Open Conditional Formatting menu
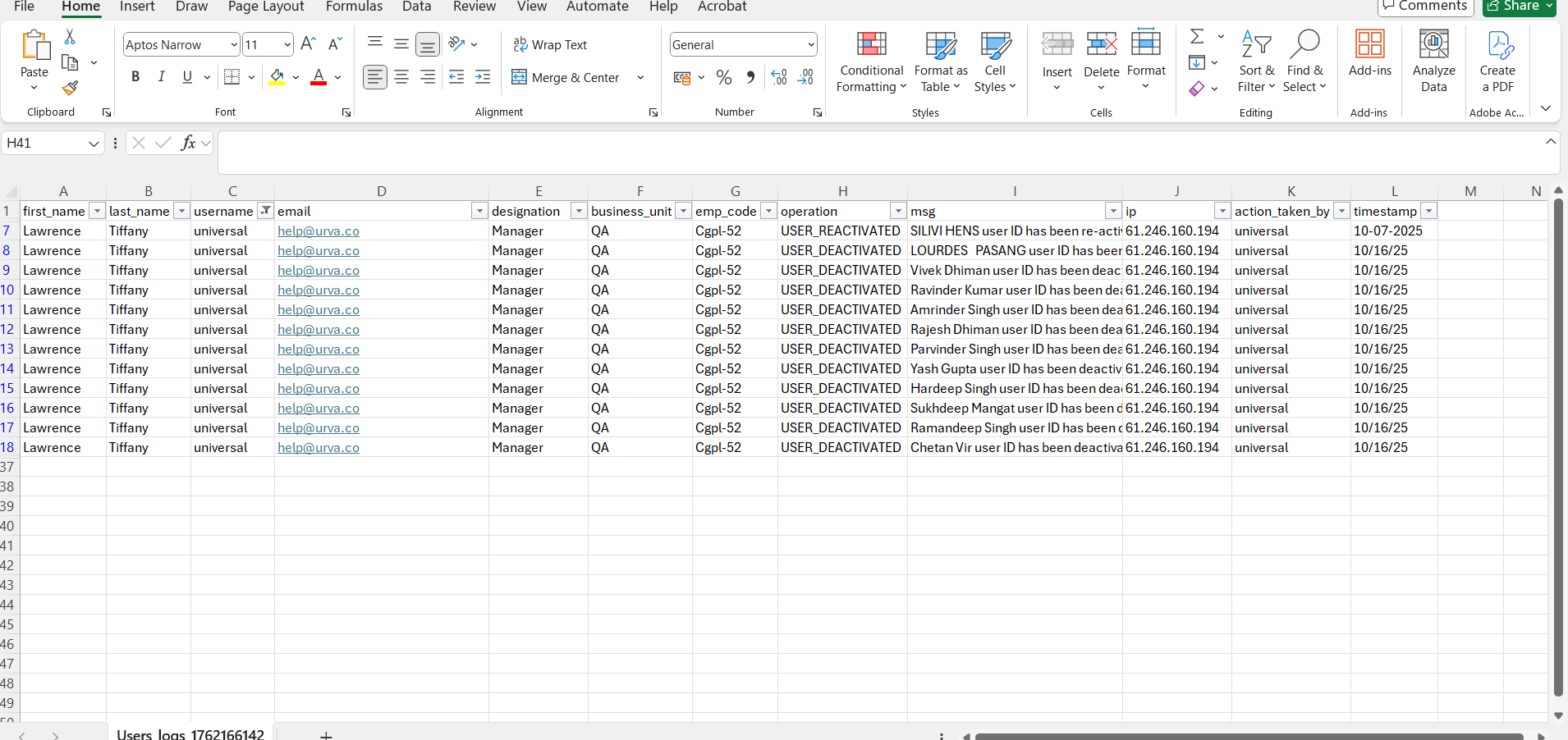 [x=871, y=62]
